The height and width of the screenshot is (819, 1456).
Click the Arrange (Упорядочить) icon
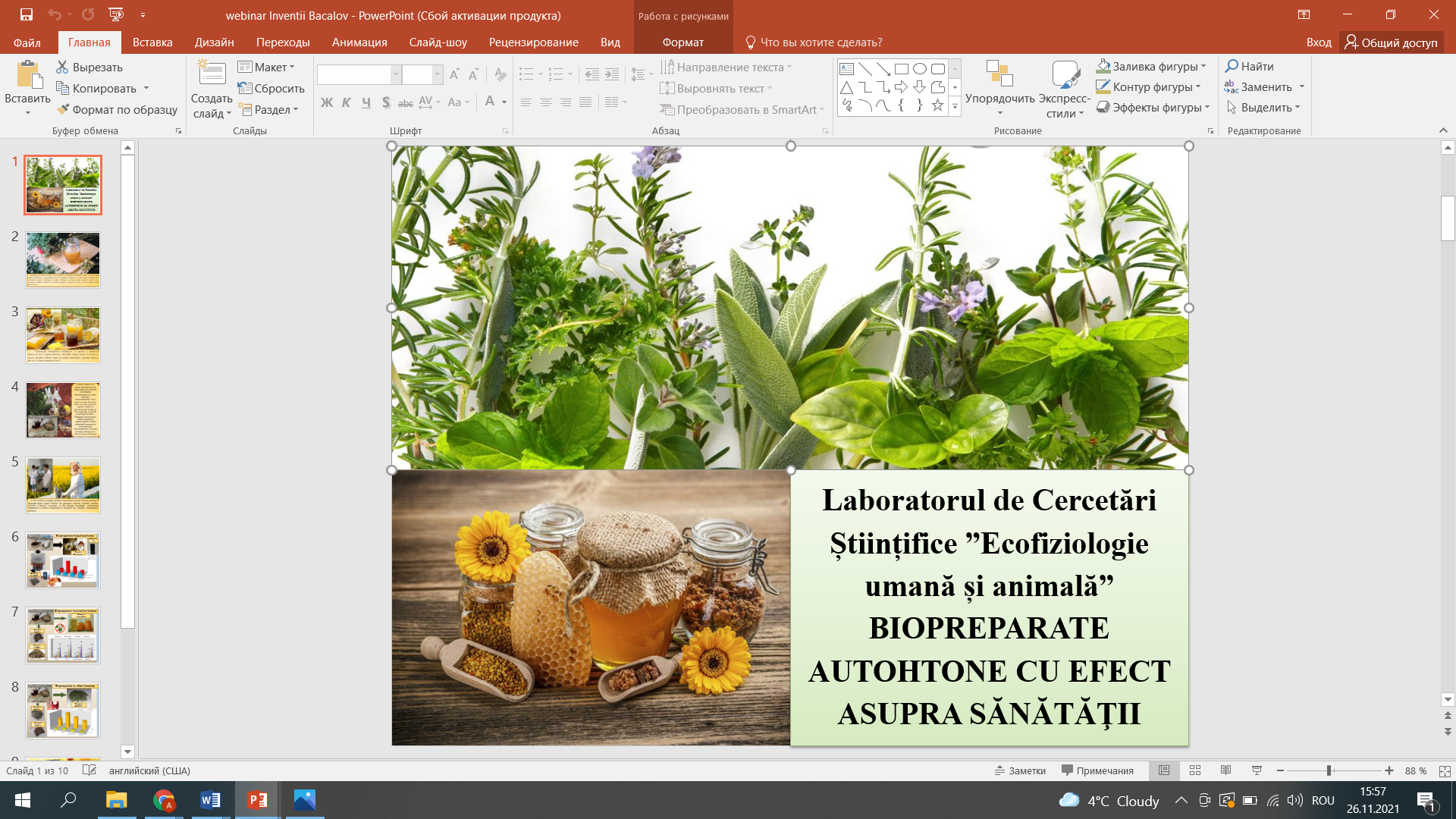[999, 74]
